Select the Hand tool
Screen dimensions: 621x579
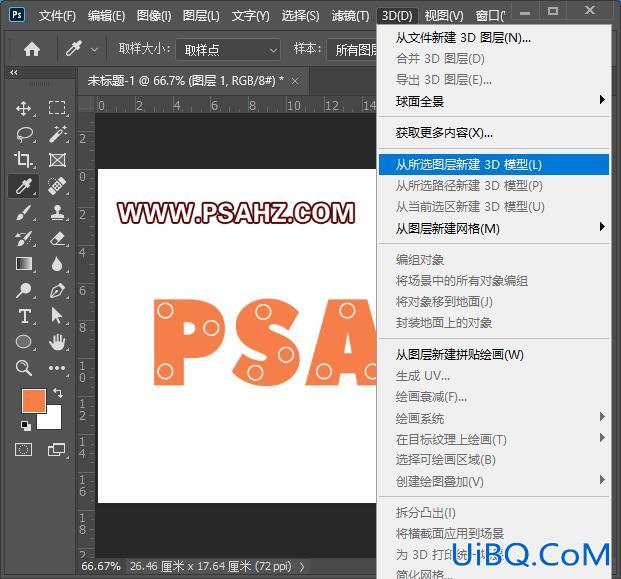click(57, 342)
